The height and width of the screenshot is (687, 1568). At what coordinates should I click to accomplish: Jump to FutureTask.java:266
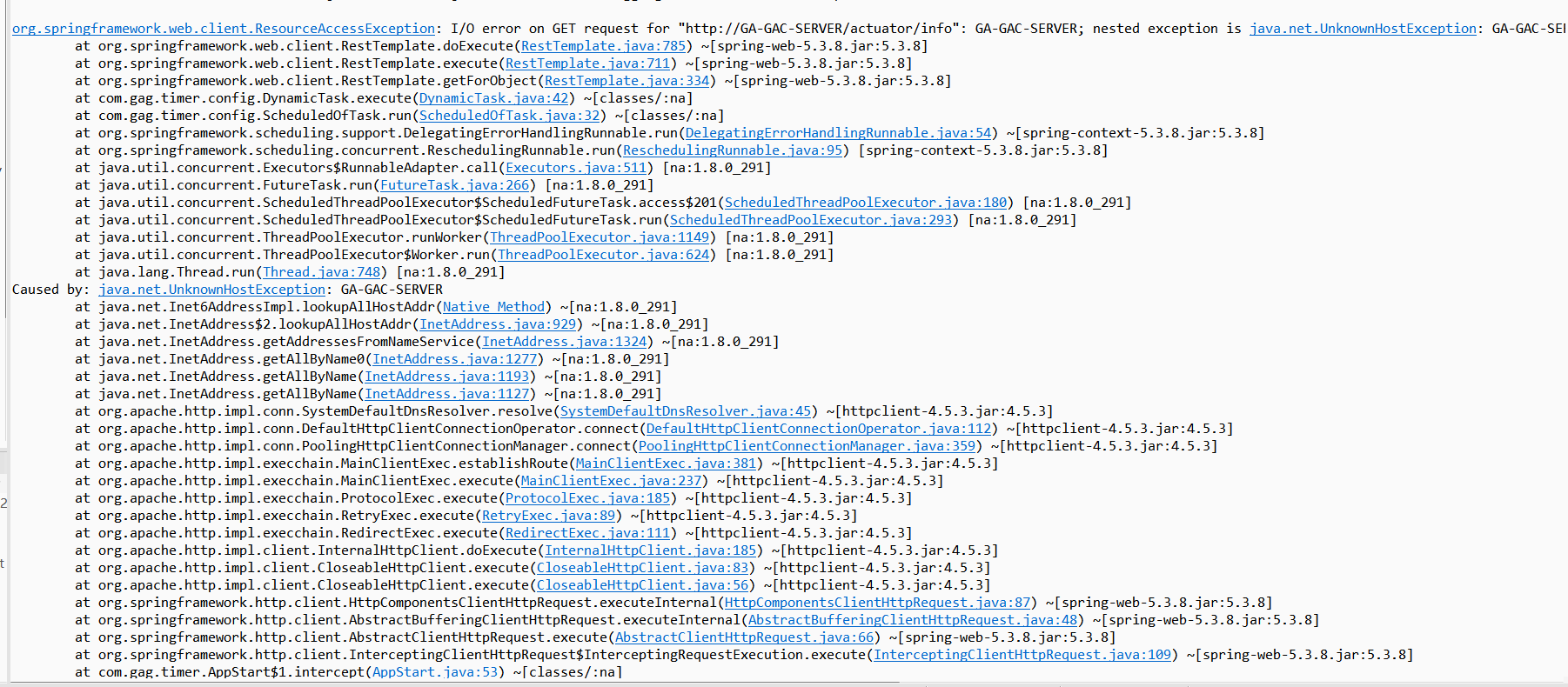click(x=454, y=185)
